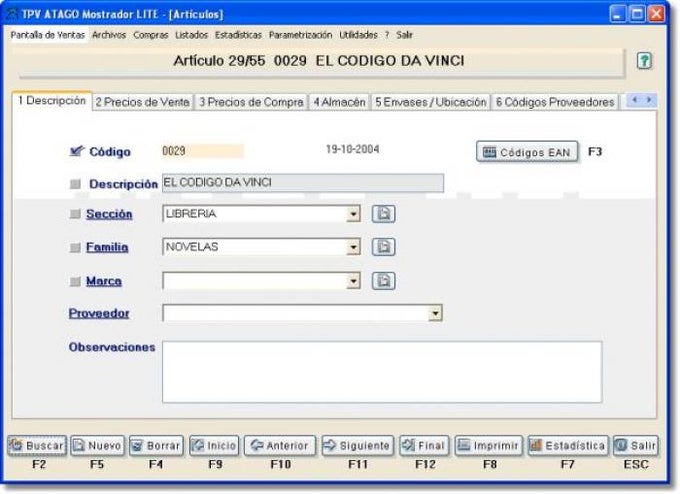Click the Sección link label

(x=109, y=214)
